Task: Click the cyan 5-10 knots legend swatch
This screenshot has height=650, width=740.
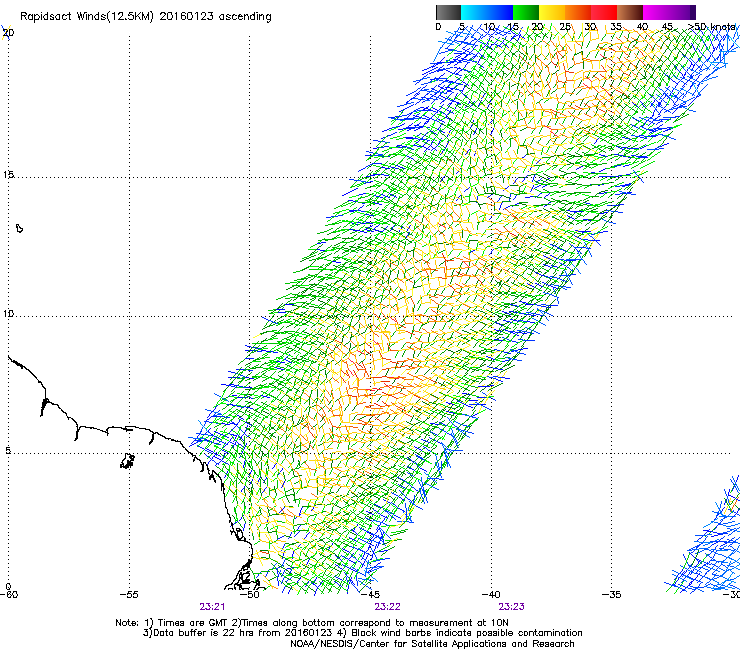Action: (474, 12)
